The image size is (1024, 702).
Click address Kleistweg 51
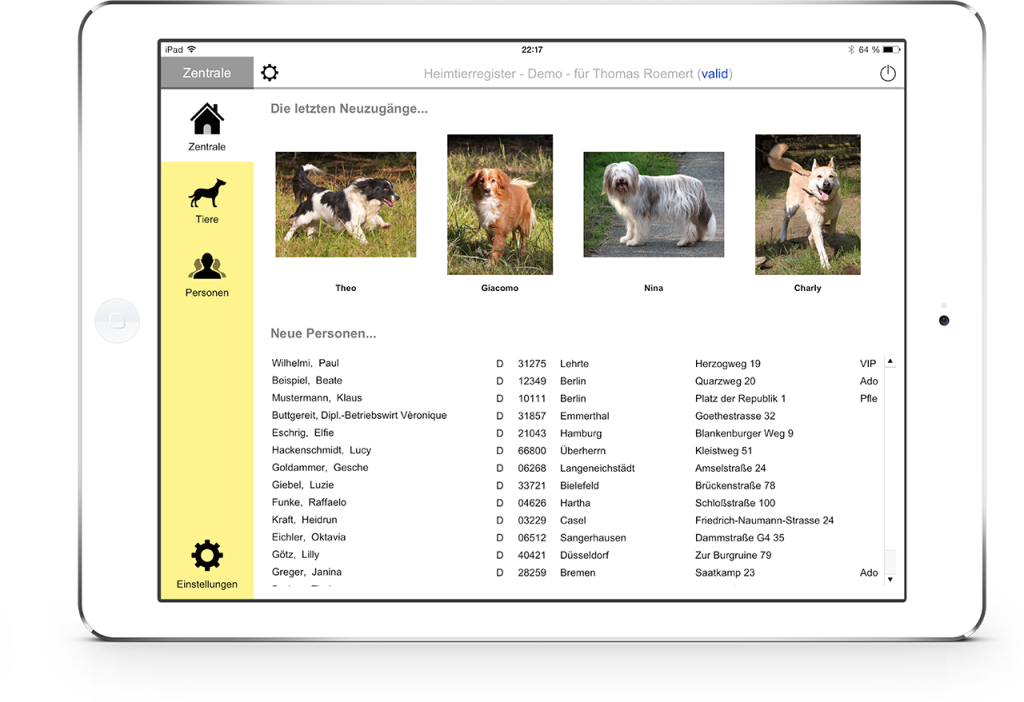pyautogui.click(x=724, y=451)
